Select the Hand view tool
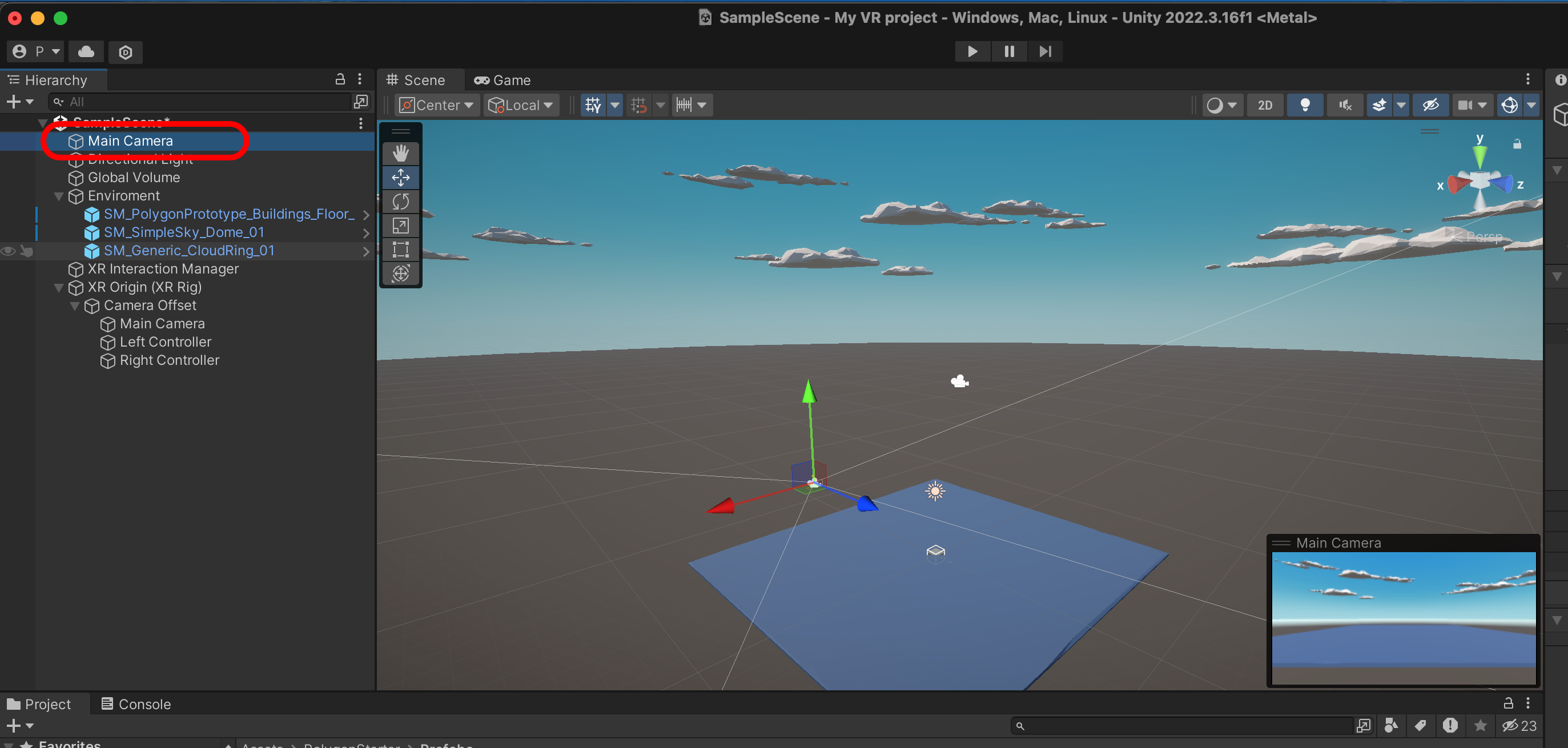The height and width of the screenshot is (748, 1568). pos(400,153)
